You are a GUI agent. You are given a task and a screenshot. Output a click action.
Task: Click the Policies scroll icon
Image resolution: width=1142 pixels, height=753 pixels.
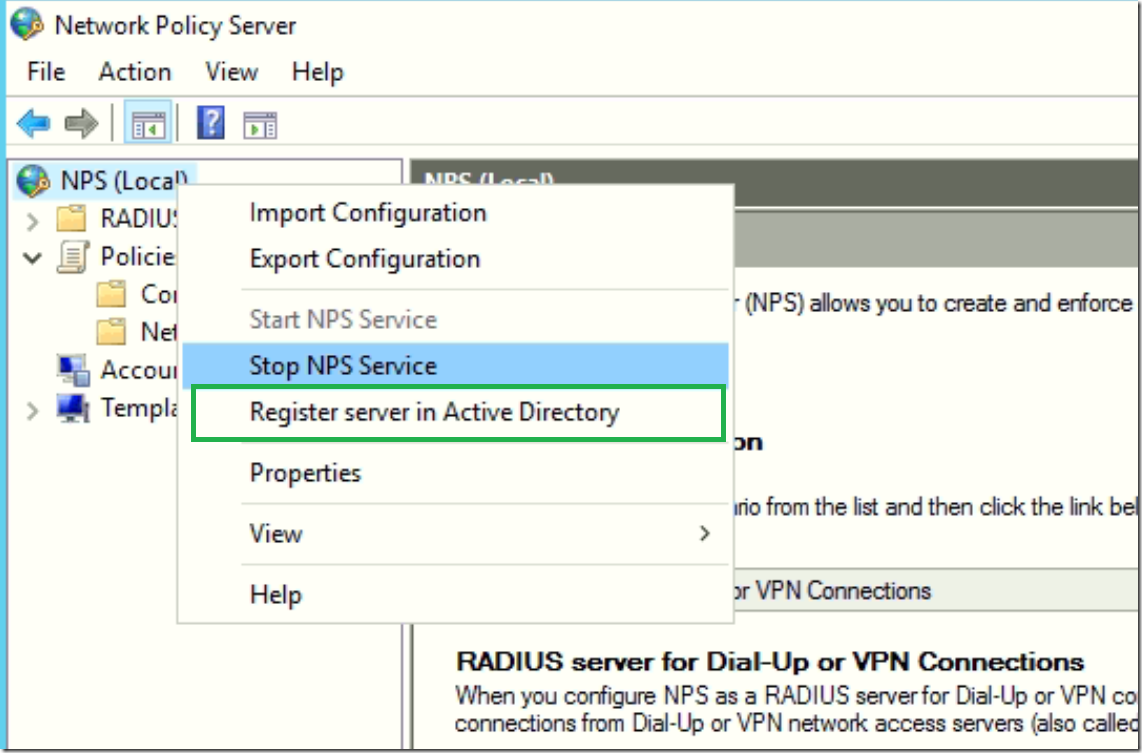coord(73,256)
